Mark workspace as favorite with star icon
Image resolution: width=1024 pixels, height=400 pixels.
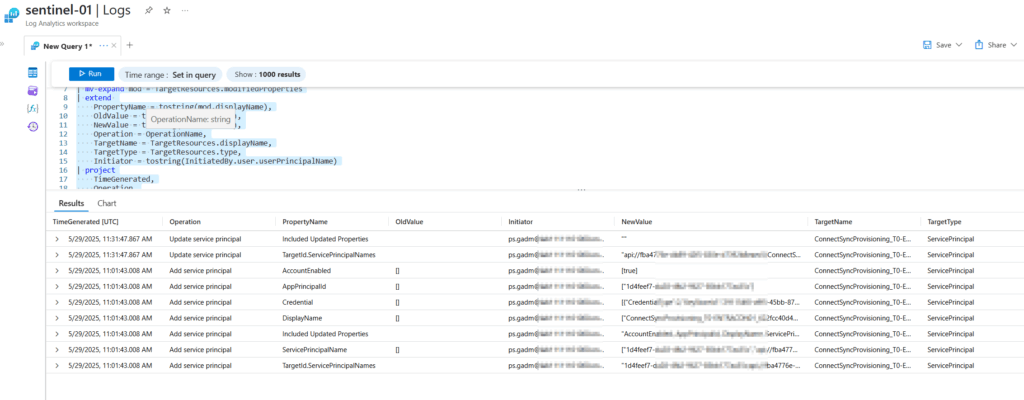[x=166, y=11]
